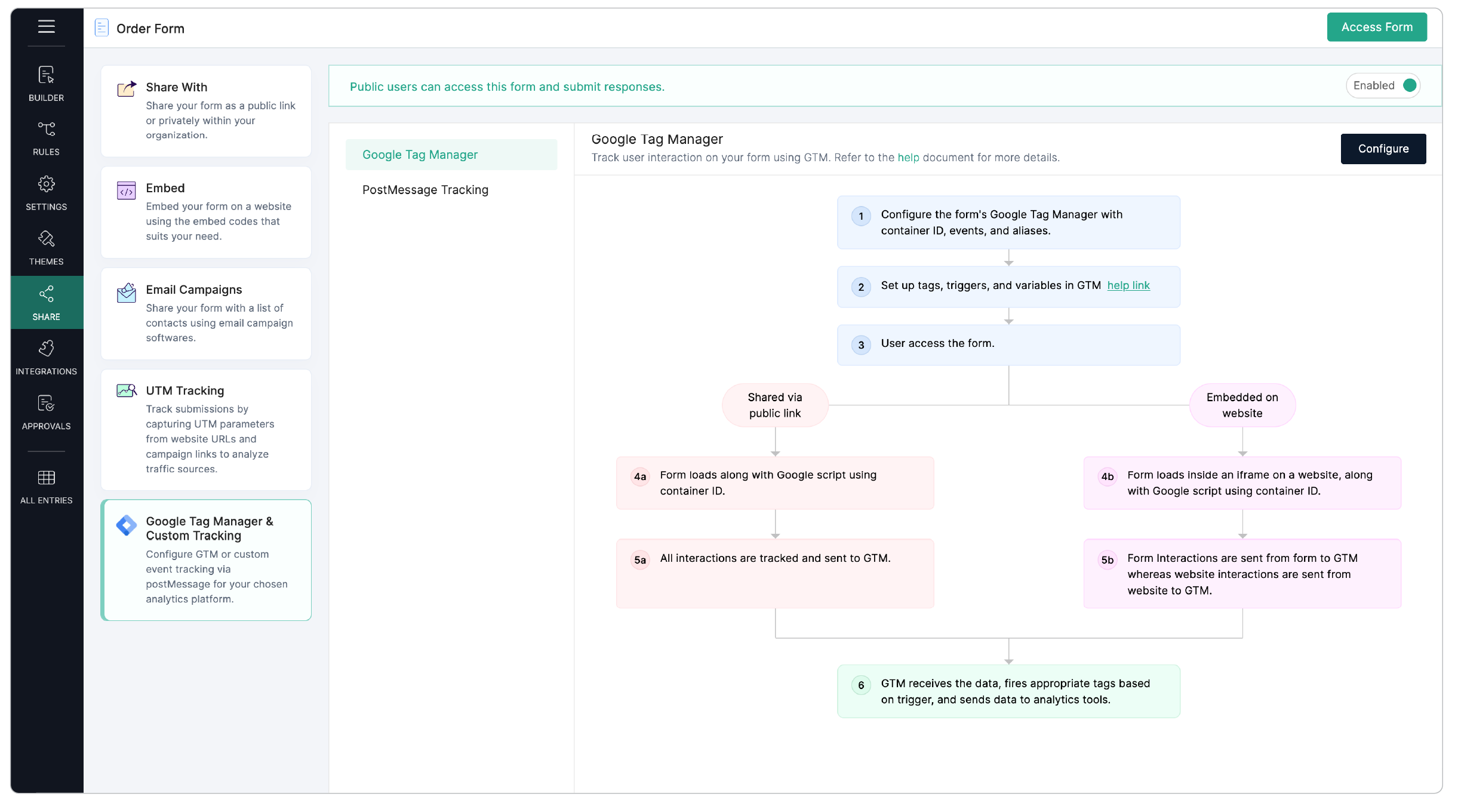Select the UTM Tracking card
This screenshot has width=1458, height=812.
coord(205,429)
